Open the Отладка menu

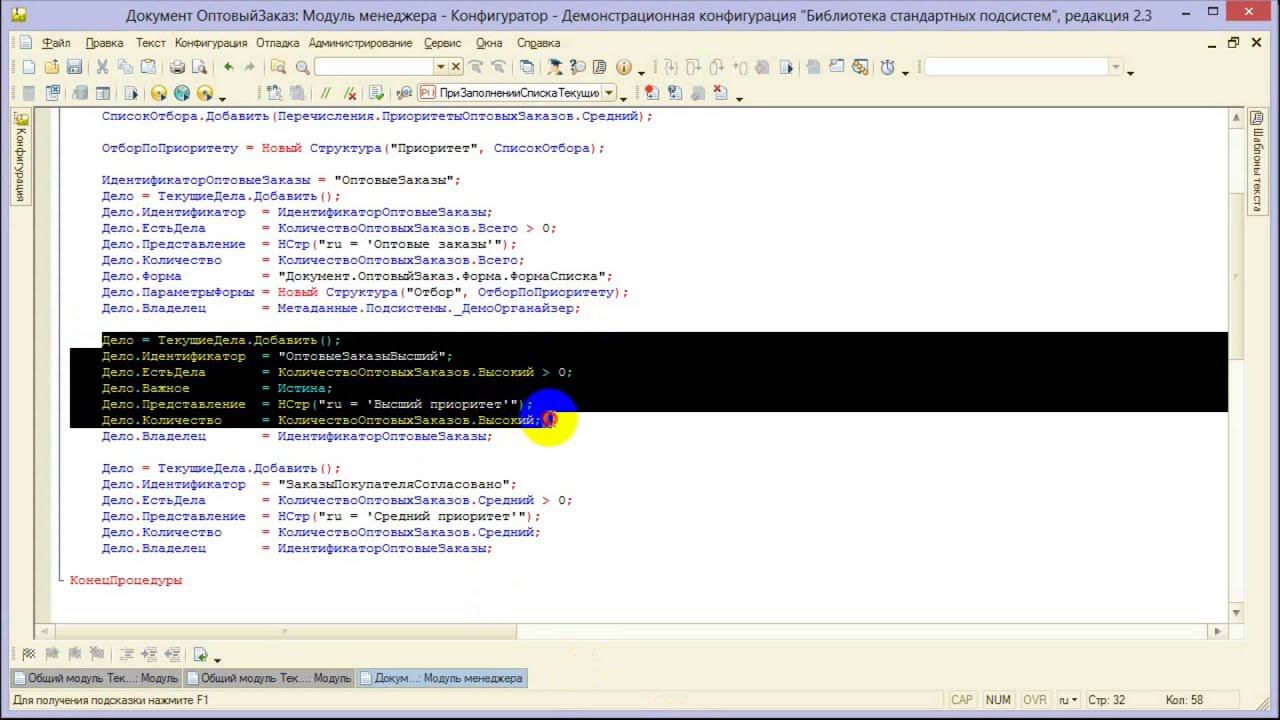point(277,43)
